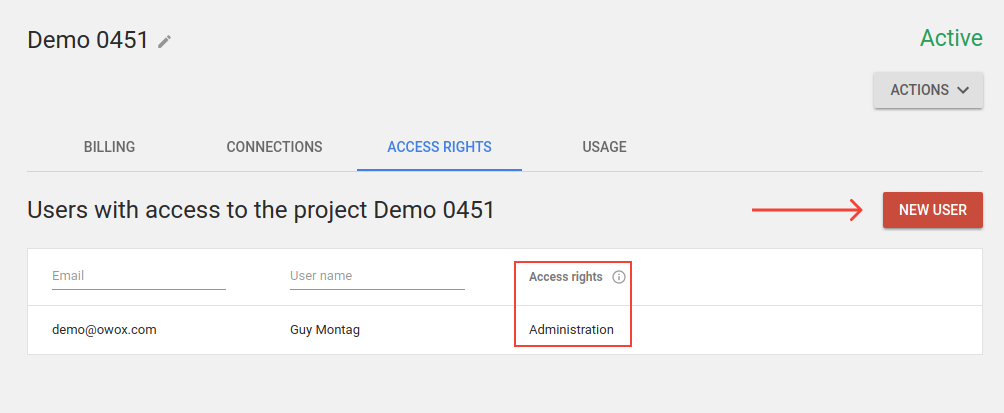Image resolution: width=1004 pixels, height=413 pixels.
Task: Click the pencil edit icon beside Demo 0451
Action: click(x=165, y=42)
